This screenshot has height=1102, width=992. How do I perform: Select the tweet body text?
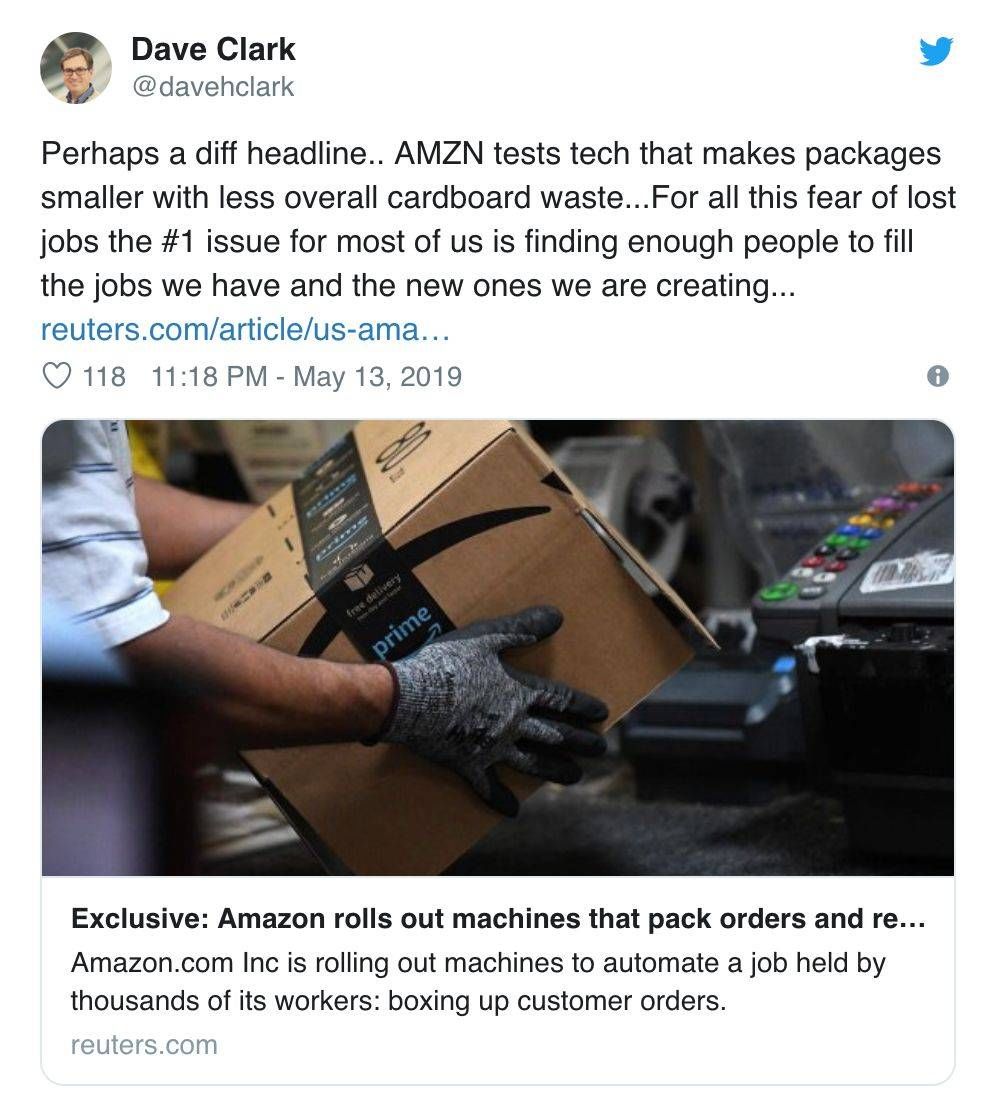point(498,219)
